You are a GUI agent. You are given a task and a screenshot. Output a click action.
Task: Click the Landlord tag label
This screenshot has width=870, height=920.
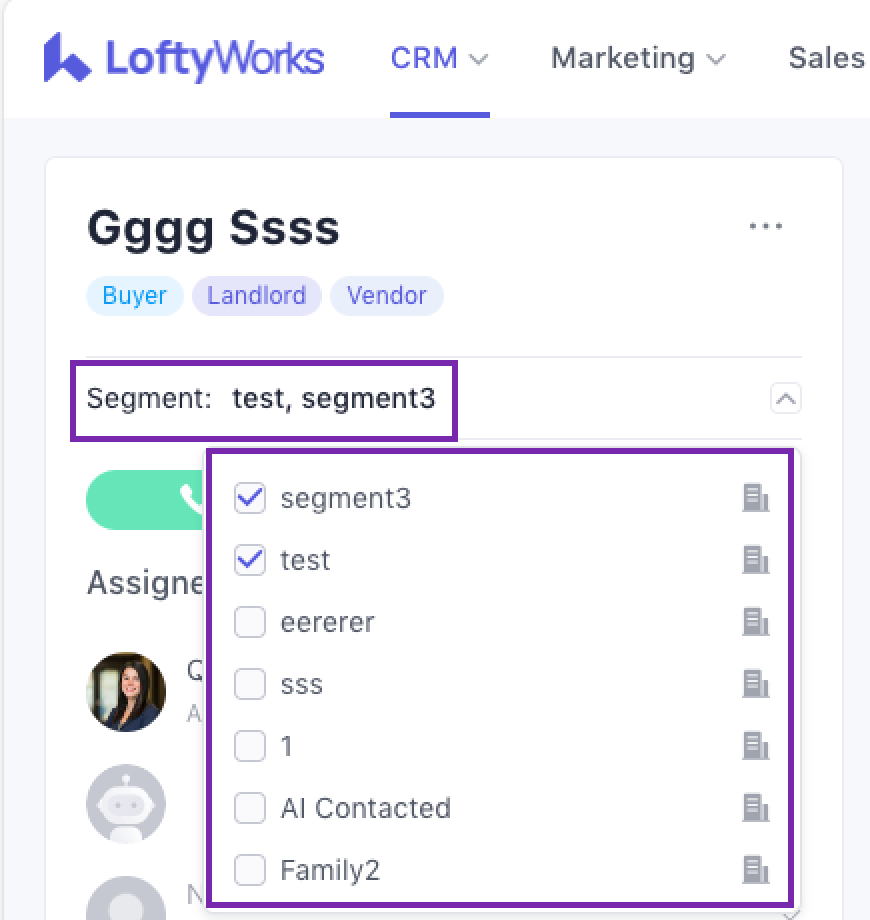(x=257, y=296)
